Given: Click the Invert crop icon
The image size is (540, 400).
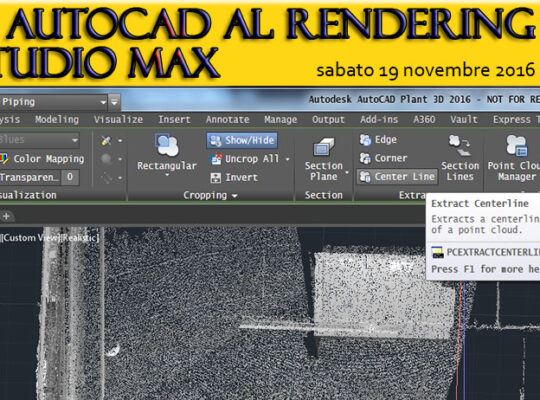Looking at the screenshot, I should [x=216, y=178].
